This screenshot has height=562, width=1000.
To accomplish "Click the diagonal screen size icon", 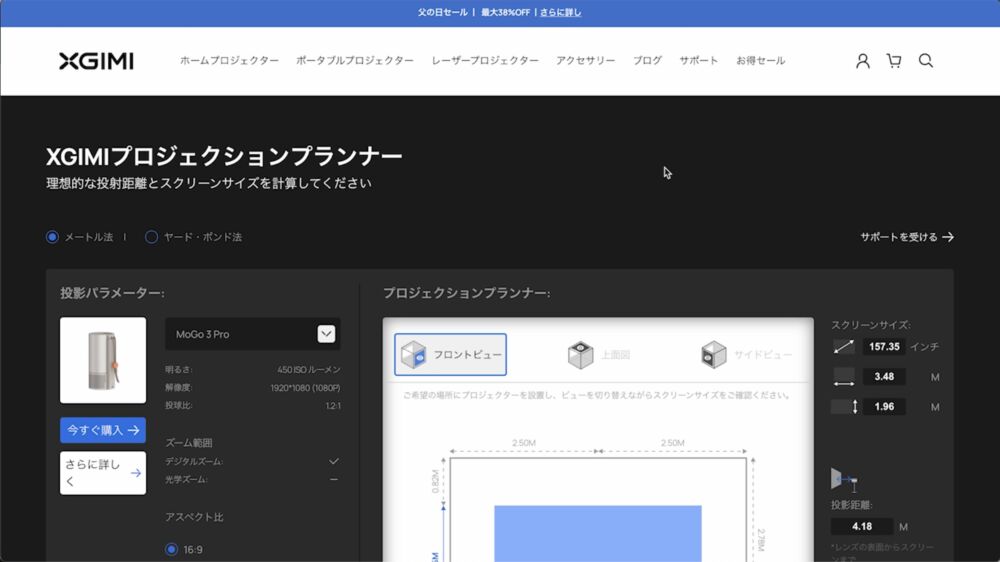I will point(844,346).
